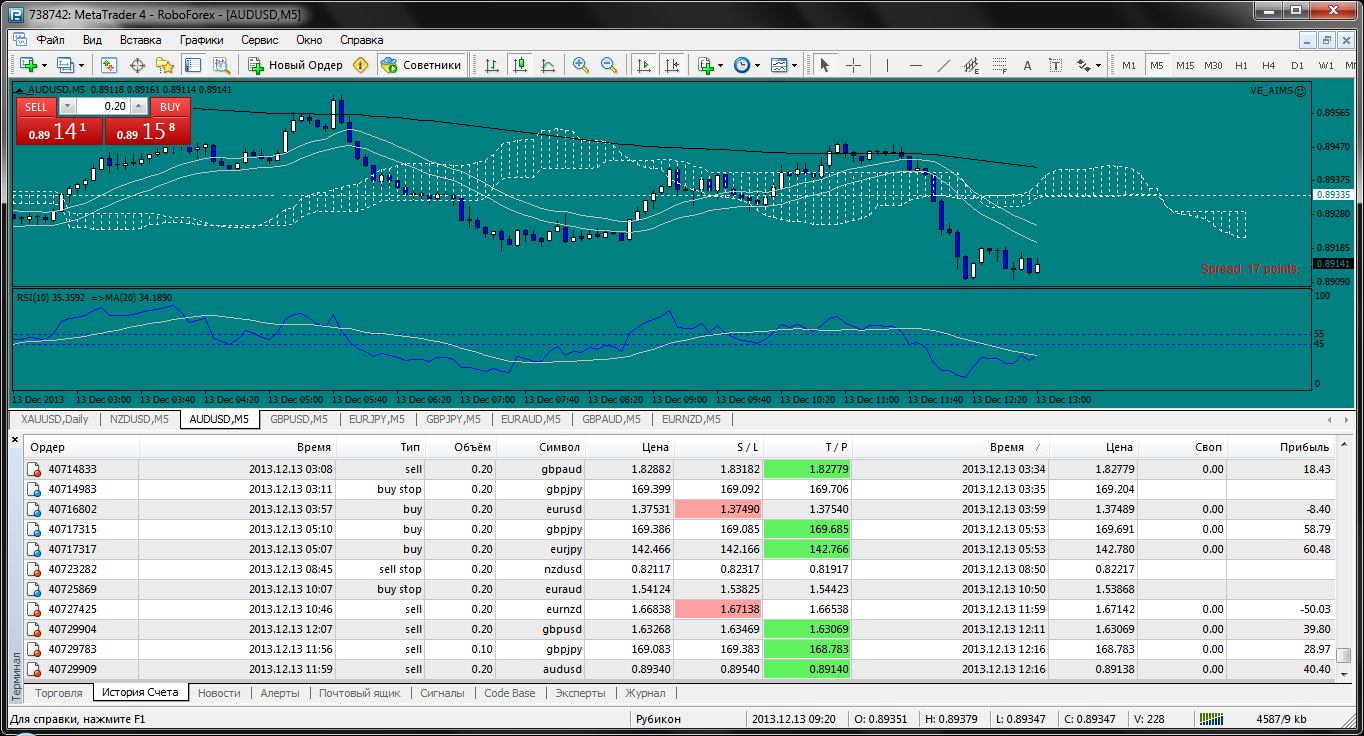This screenshot has width=1364, height=736.
Task: Open MetaEditor via yellow diamond icon
Action: tap(360, 65)
